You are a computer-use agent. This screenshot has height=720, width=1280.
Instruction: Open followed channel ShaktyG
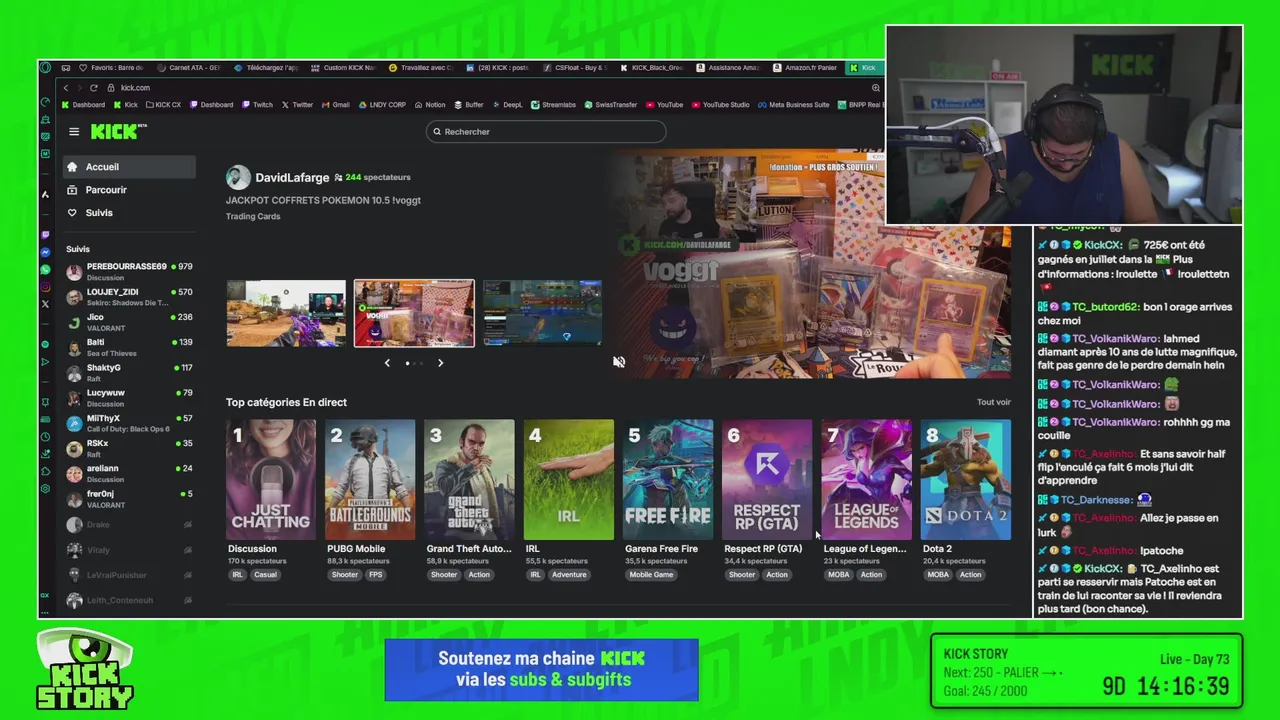(128, 372)
